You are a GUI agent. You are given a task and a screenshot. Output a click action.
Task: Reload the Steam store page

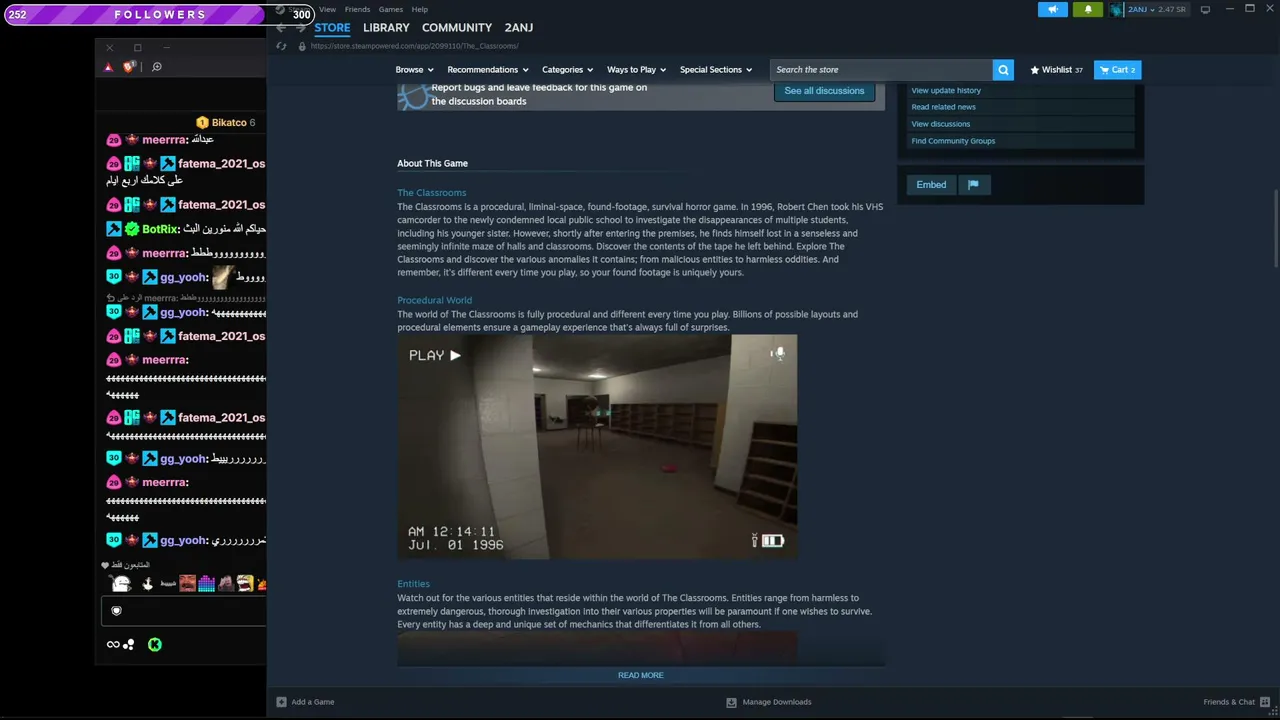click(x=281, y=46)
